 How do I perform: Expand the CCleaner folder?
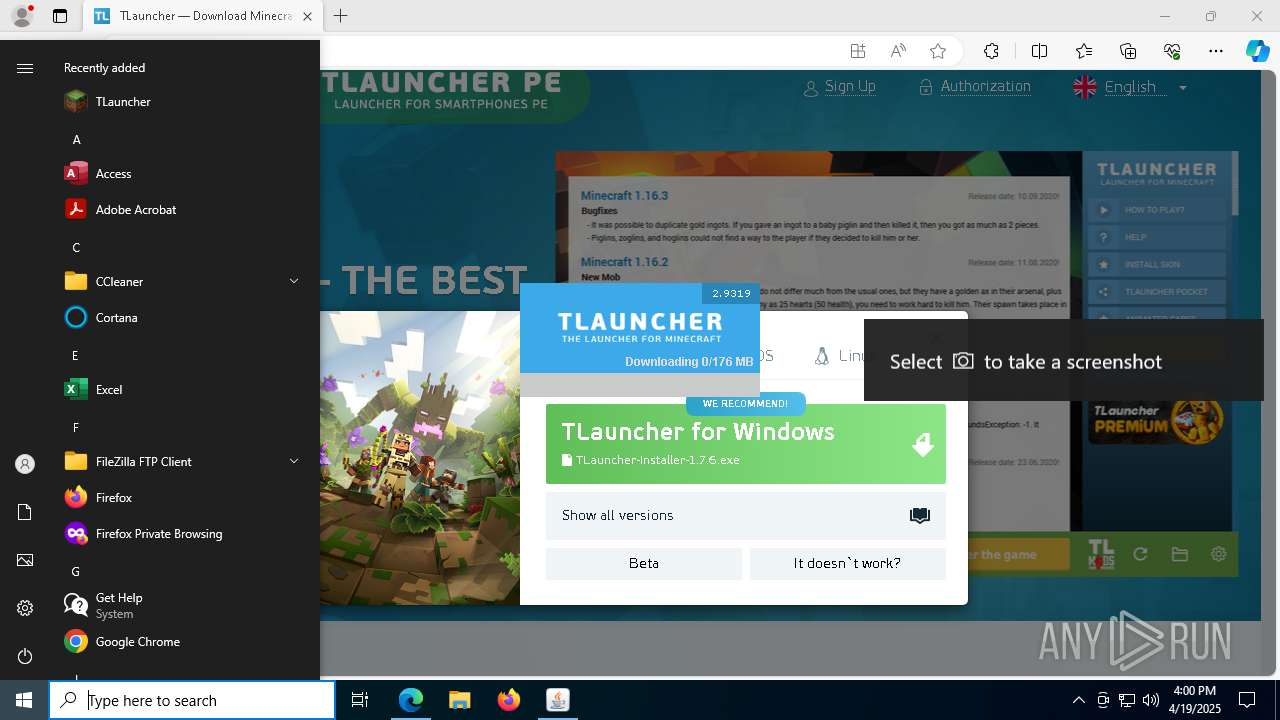(180, 282)
